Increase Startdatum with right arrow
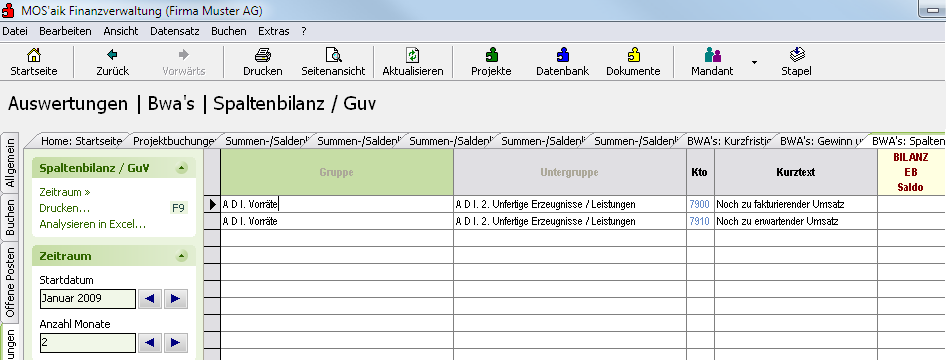Screen dimensions: 946x360 tap(176, 298)
